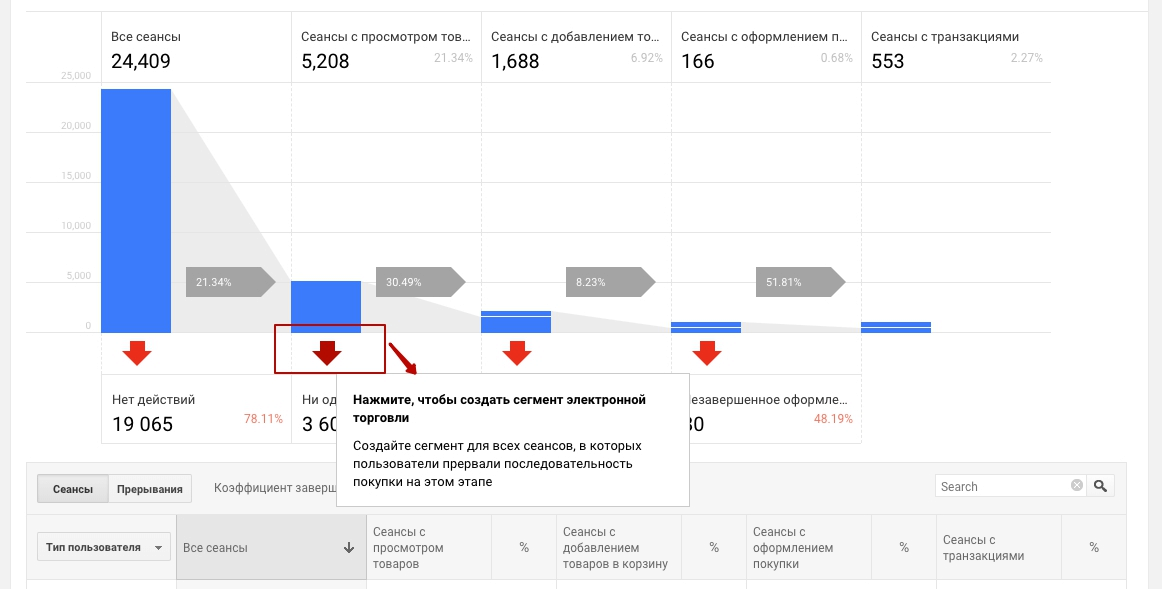This screenshot has height=589, width=1162.
Task: Select the Нет действий 19 065 abandonment box
Action: pos(196,411)
